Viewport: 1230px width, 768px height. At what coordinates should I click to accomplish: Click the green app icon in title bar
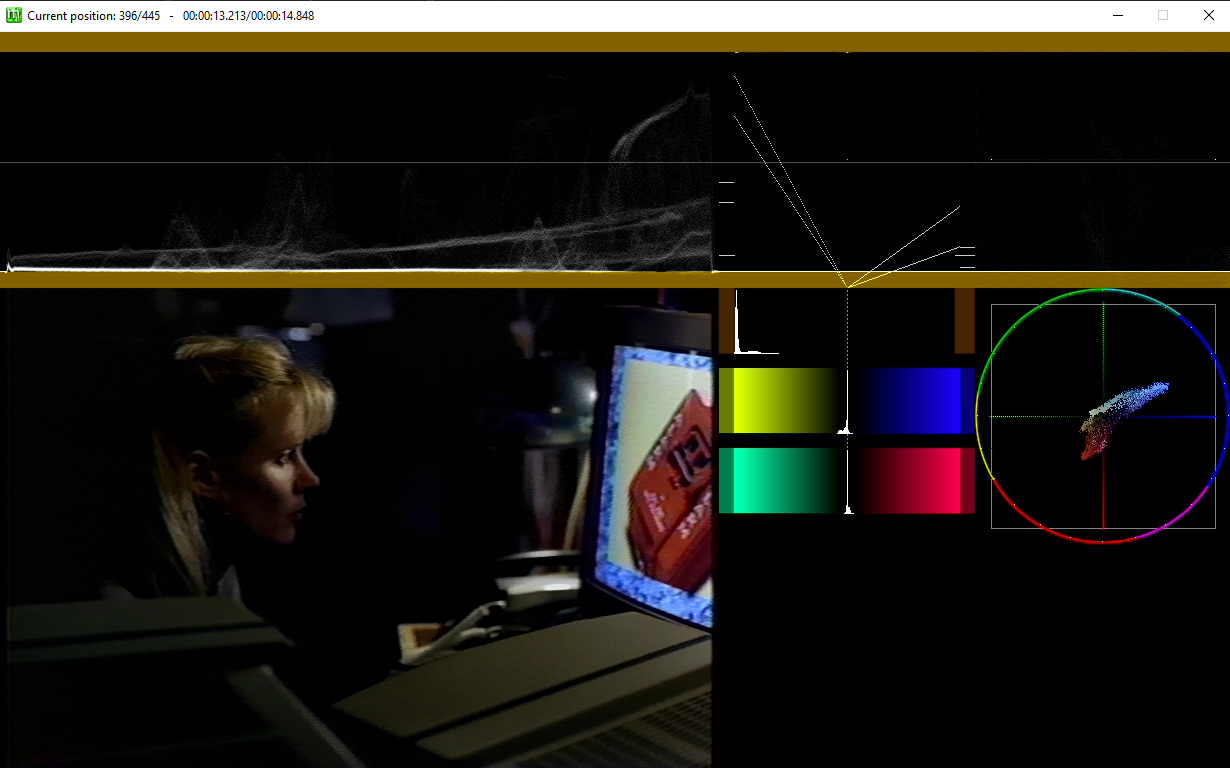14,15
